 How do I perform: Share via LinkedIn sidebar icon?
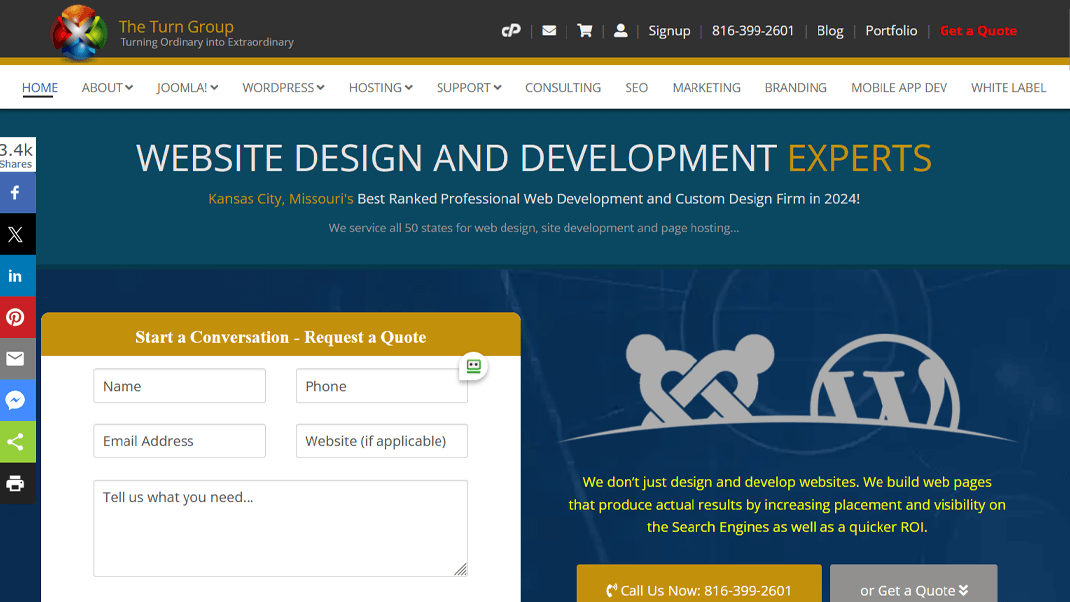pos(17,276)
